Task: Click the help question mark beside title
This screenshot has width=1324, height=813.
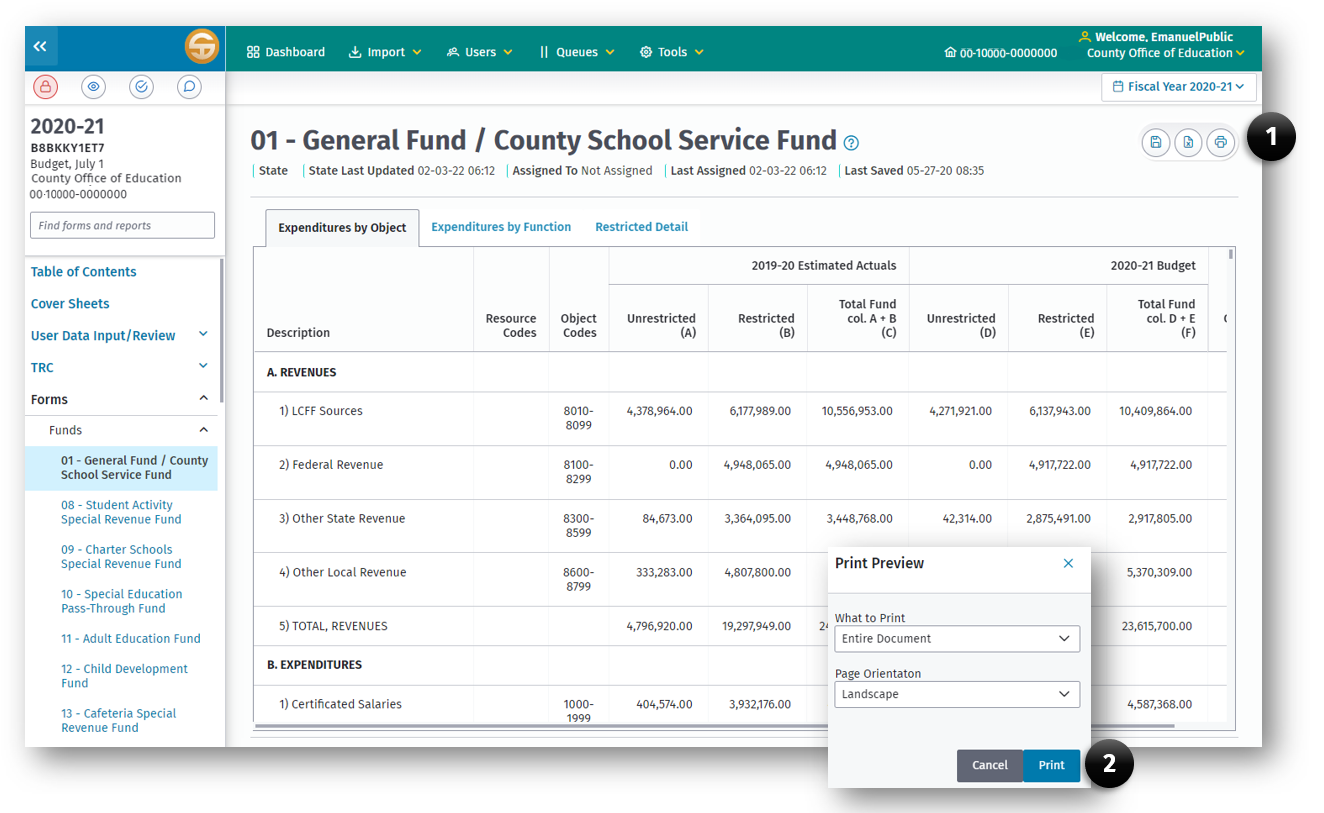Action: [851, 143]
